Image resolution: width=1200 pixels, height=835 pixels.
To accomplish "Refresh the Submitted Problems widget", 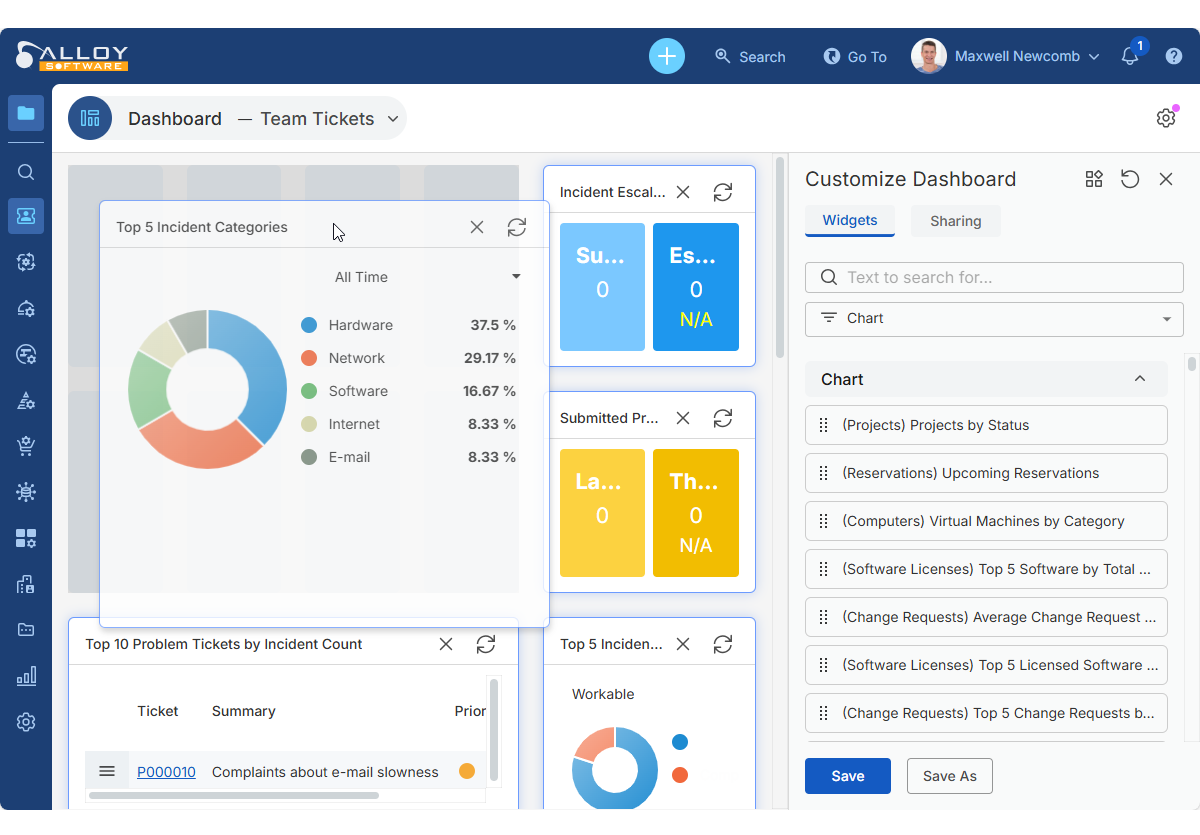I will click(723, 418).
